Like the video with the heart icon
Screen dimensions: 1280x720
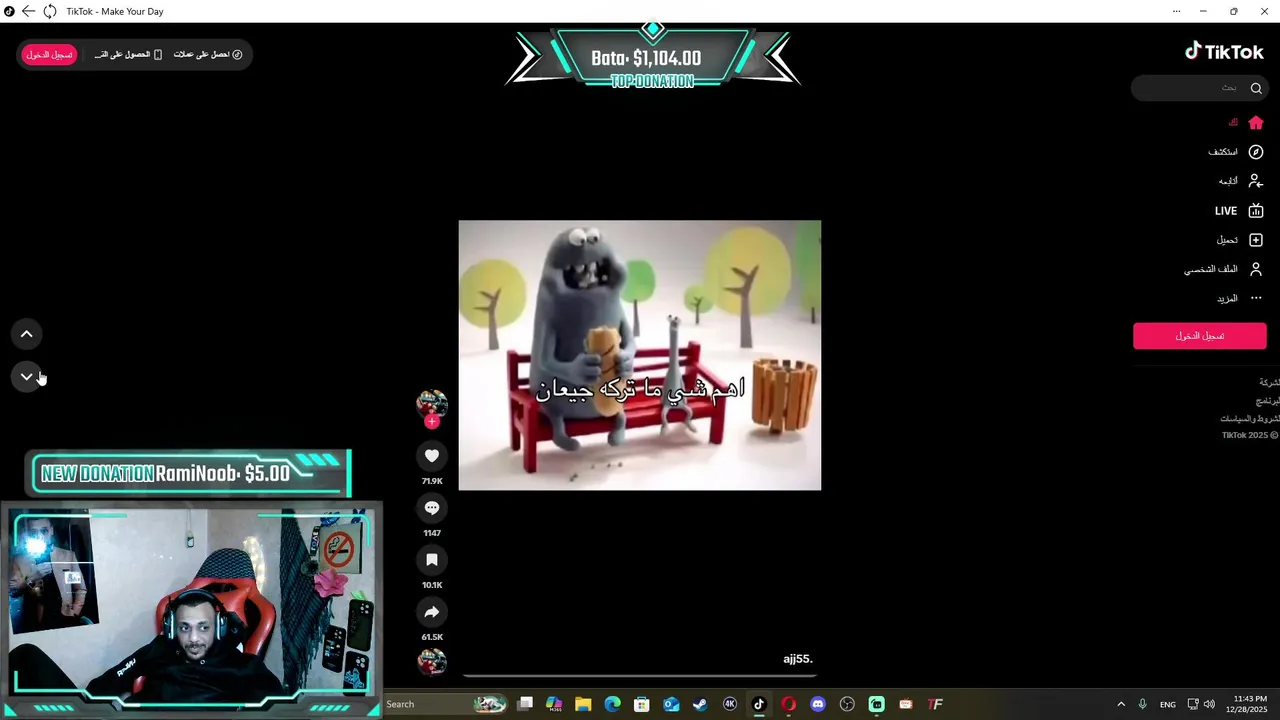point(432,456)
